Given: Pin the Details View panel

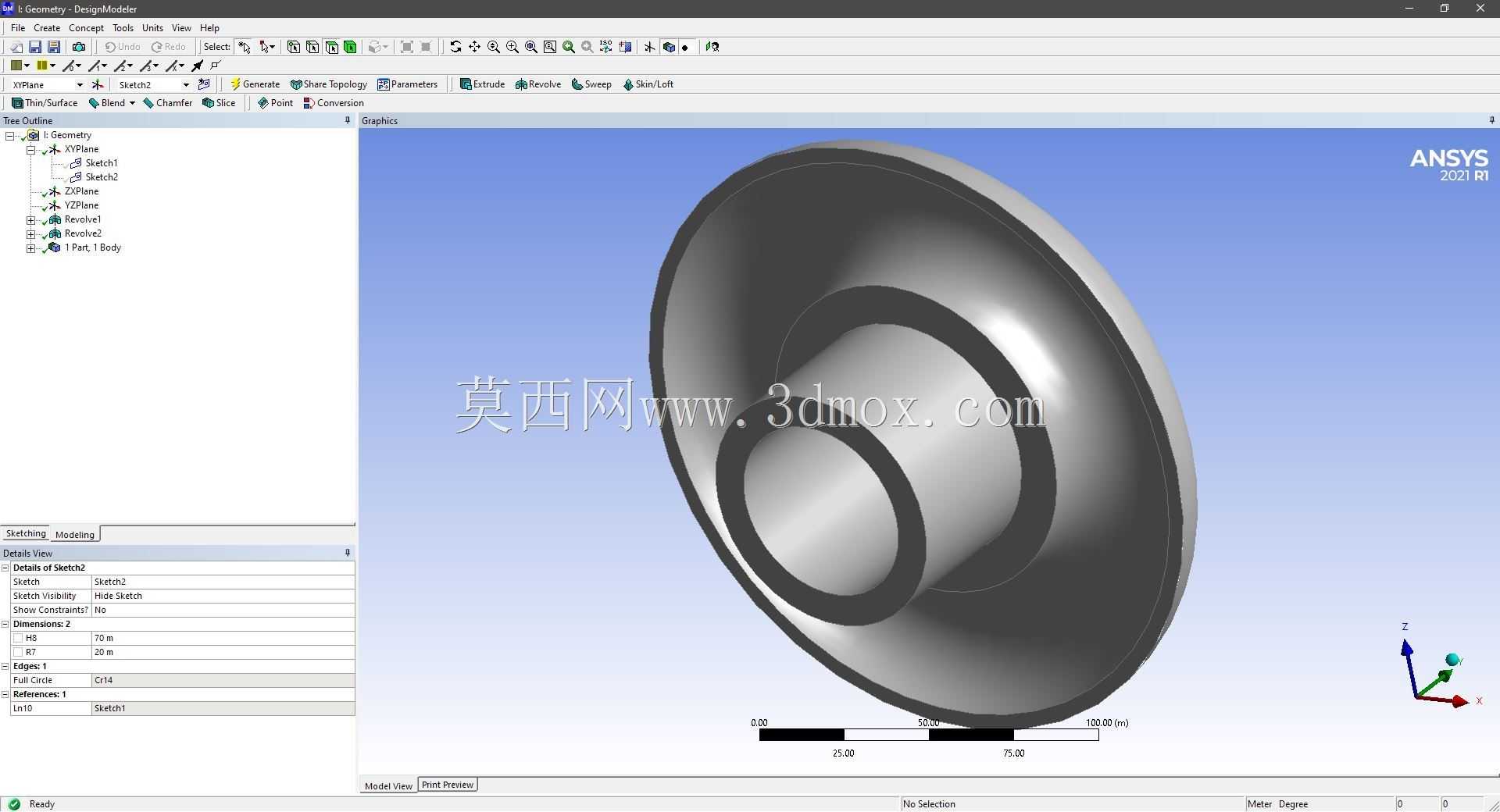Looking at the screenshot, I should (348, 553).
